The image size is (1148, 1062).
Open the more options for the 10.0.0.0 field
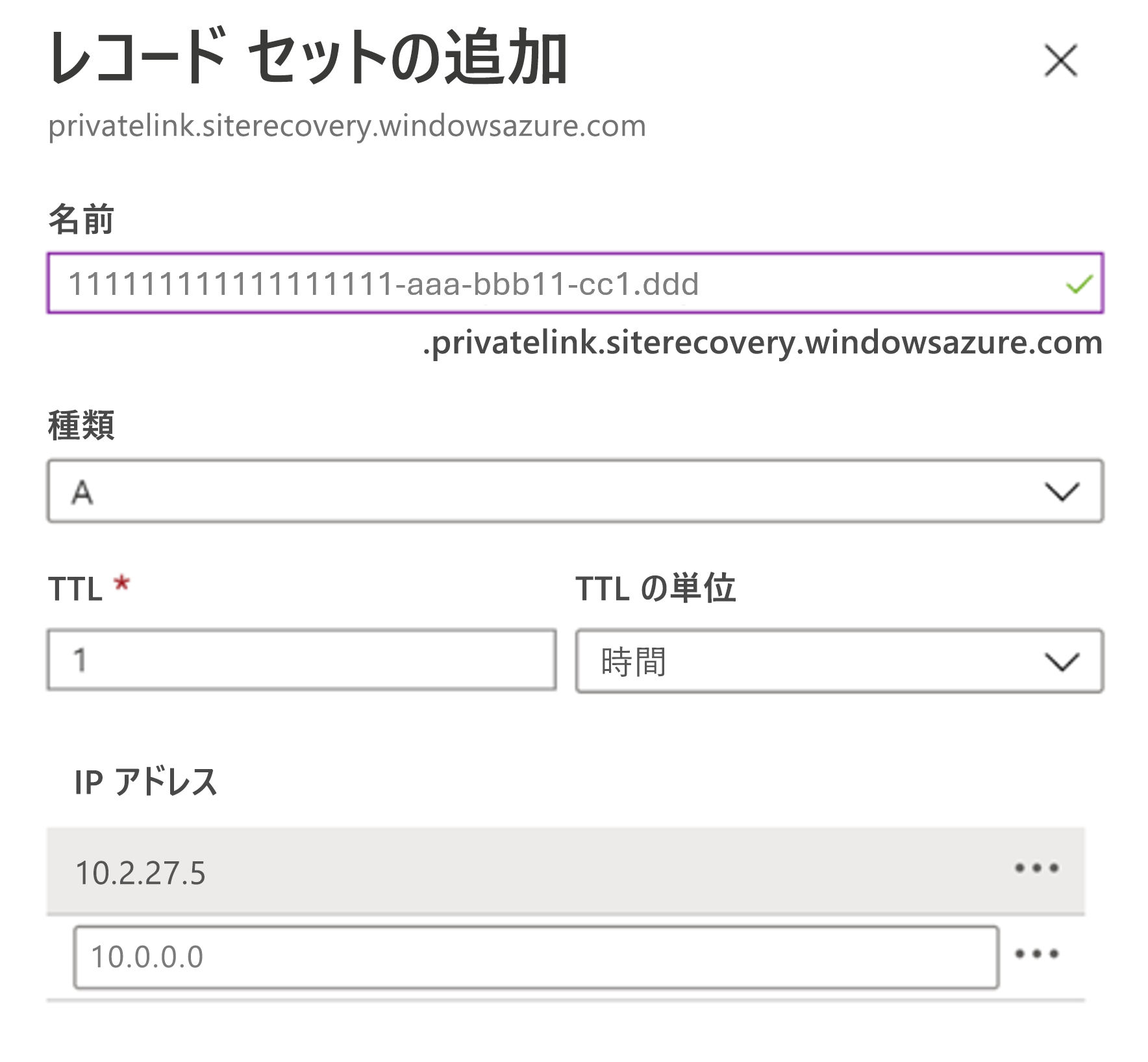pos(1037,954)
